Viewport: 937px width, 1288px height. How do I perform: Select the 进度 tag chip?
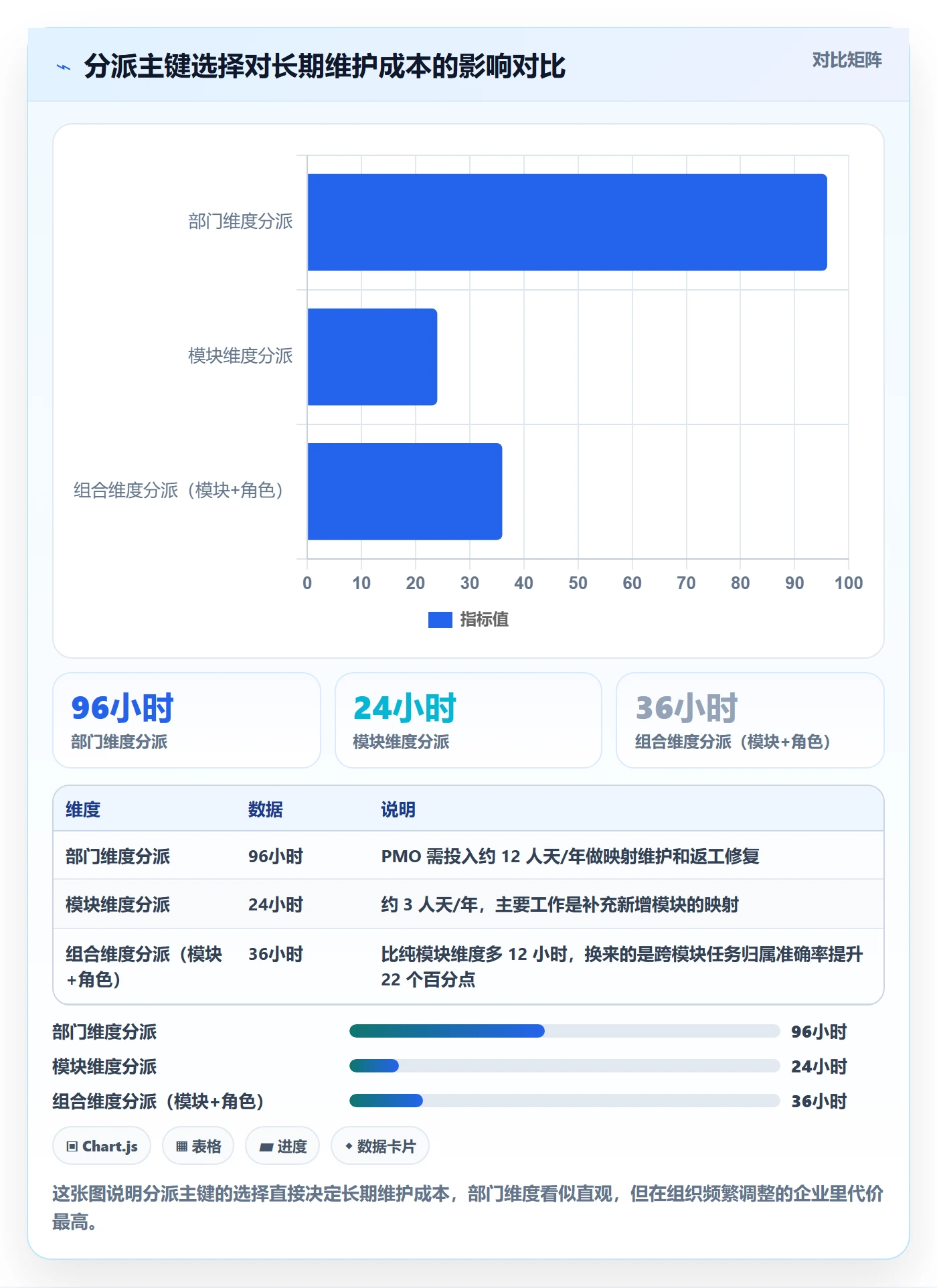282,1146
